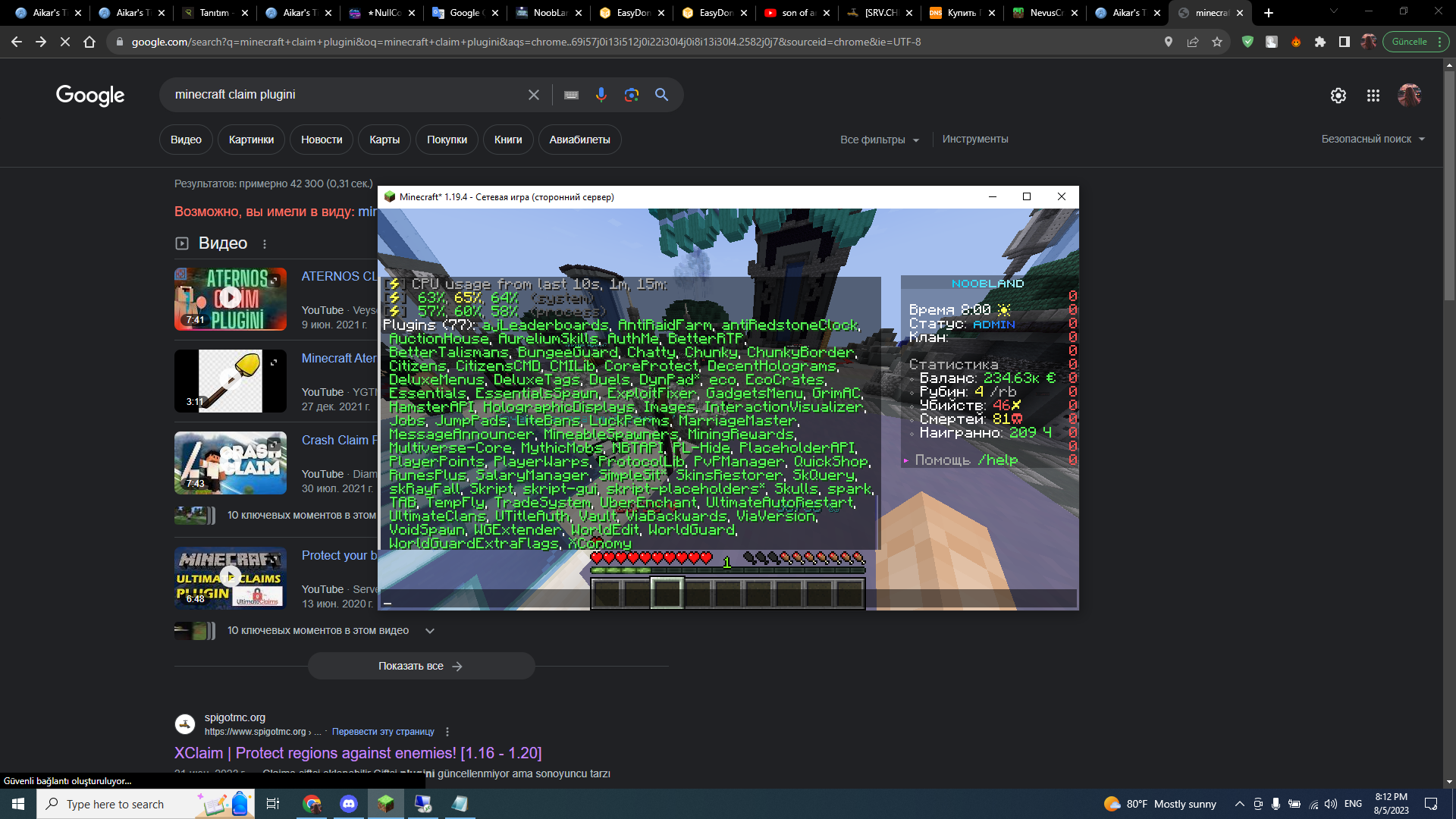The image size is (1456, 819).
Task: Open the XClaim spigotmc result link
Action: coord(358,753)
